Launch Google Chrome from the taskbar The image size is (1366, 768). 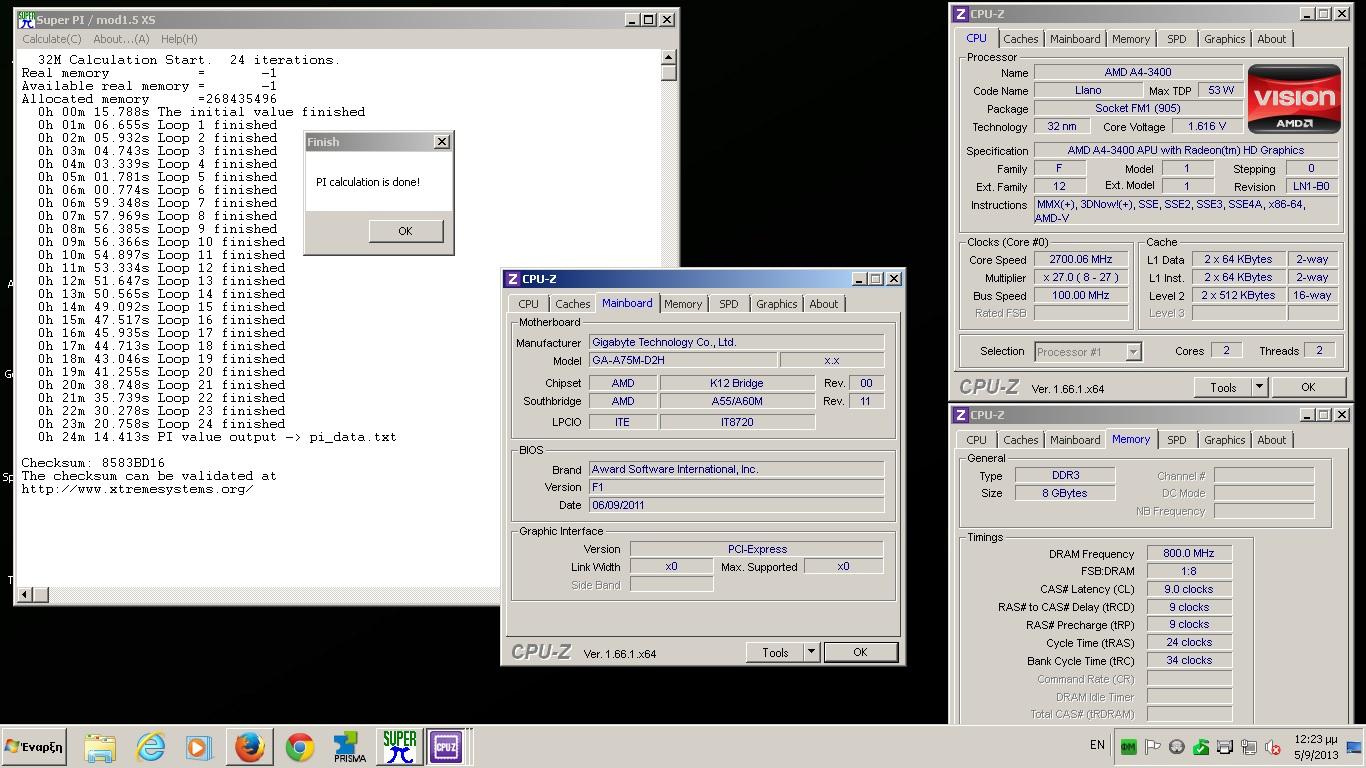[x=299, y=747]
